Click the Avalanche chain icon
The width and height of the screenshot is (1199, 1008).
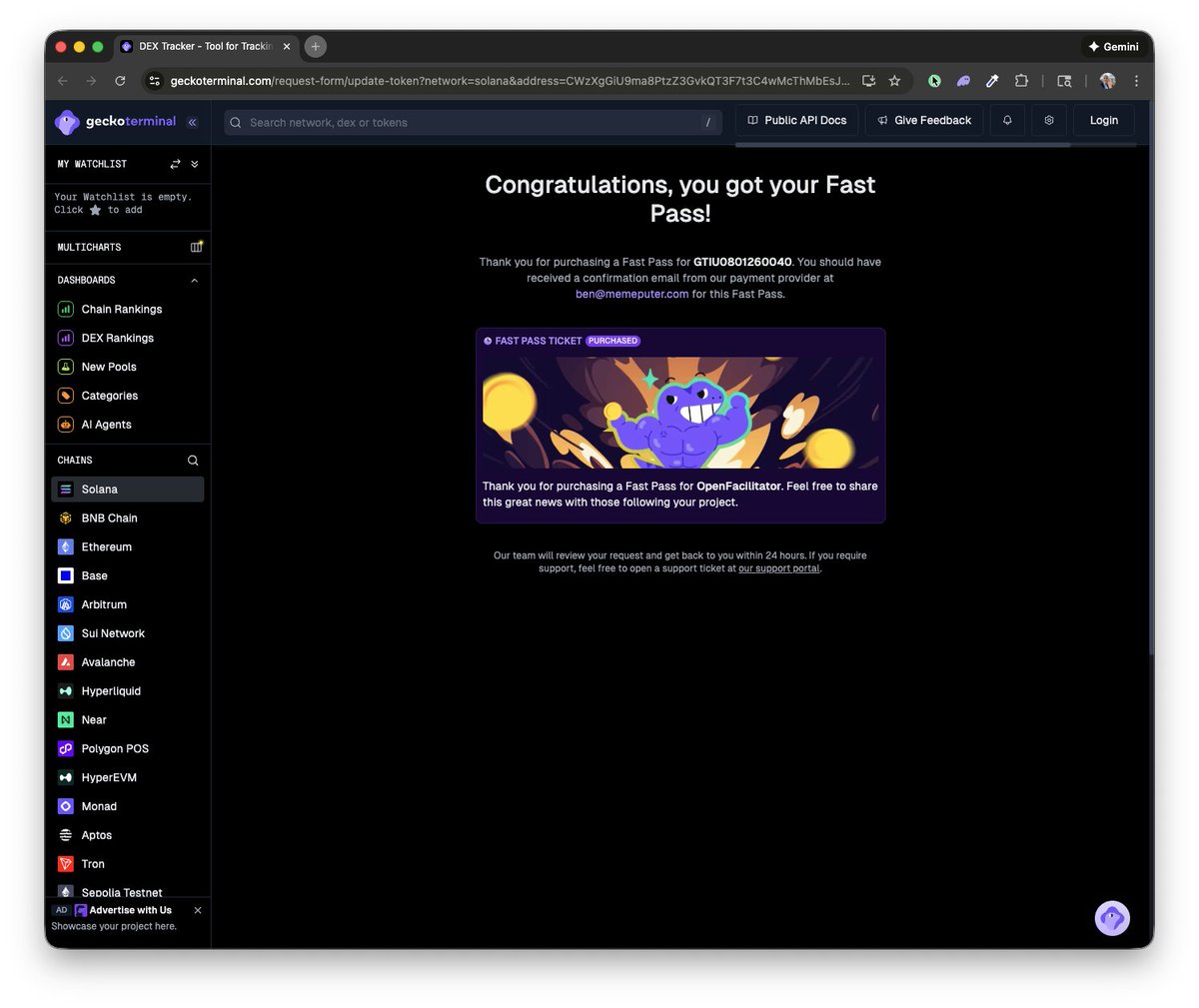(x=66, y=662)
